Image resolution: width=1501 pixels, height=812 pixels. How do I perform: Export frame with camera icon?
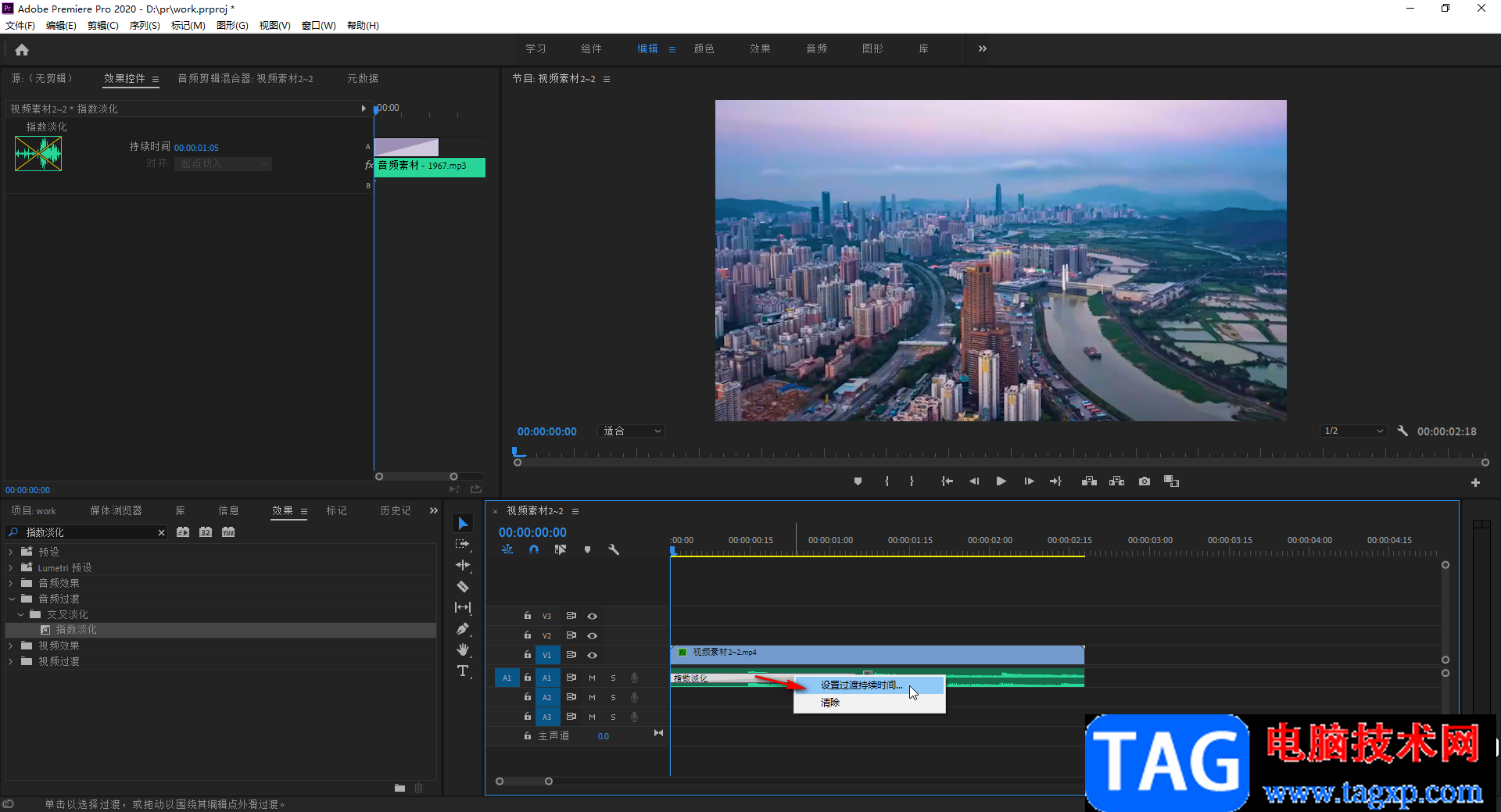pyautogui.click(x=1145, y=481)
